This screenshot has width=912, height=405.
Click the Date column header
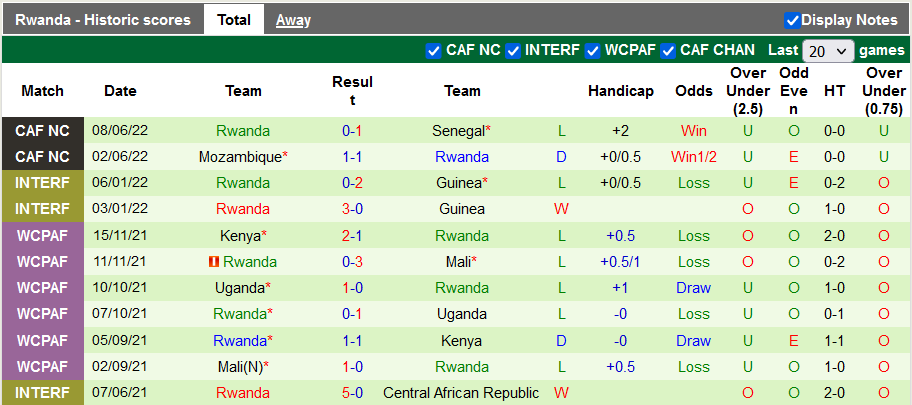120,91
